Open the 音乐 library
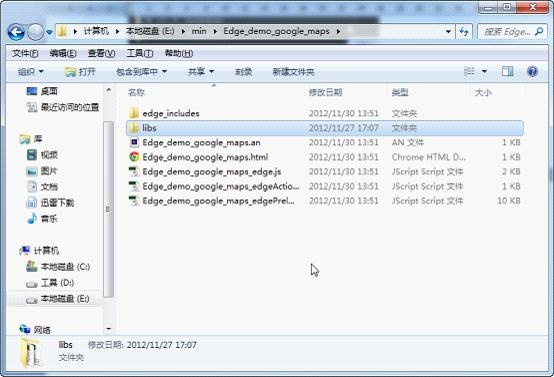This screenshot has height=377, width=554. point(49,219)
